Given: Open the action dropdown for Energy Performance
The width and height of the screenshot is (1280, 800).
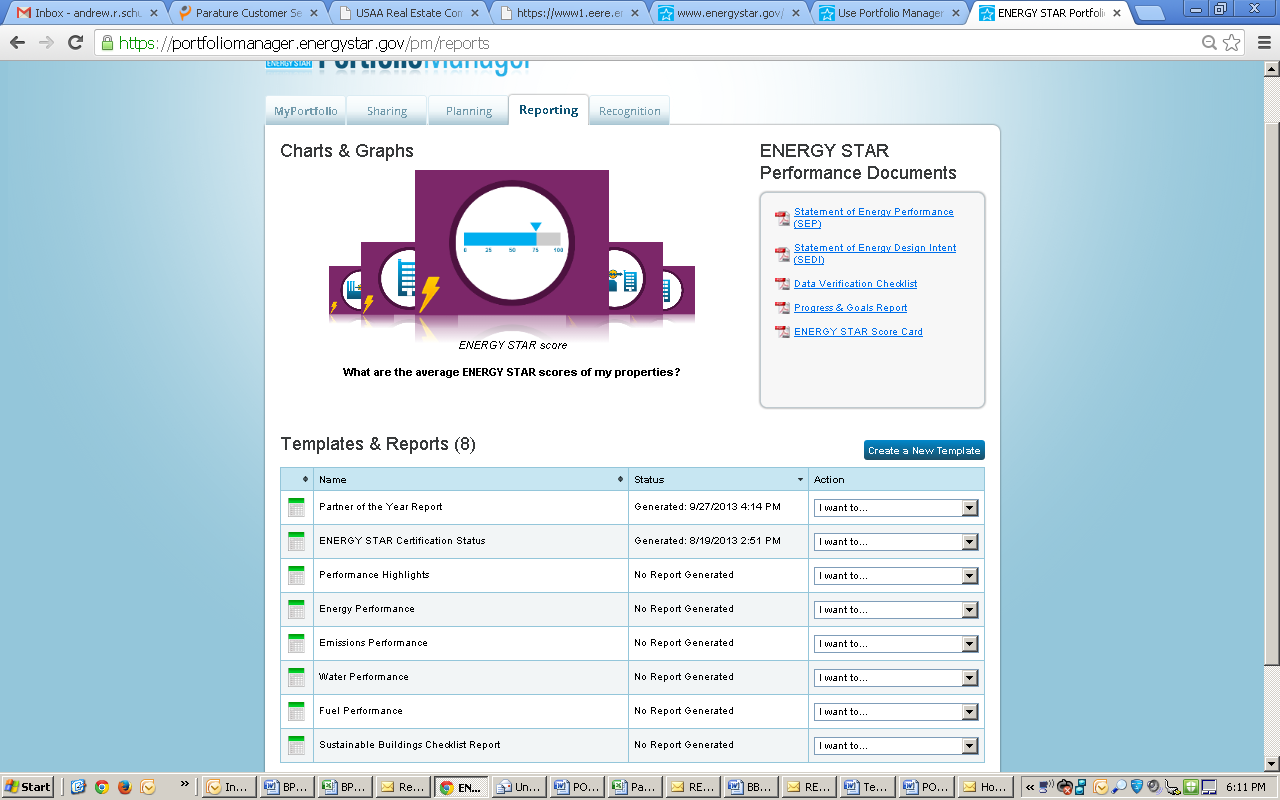Looking at the screenshot, I should click(x=896, y=610).
